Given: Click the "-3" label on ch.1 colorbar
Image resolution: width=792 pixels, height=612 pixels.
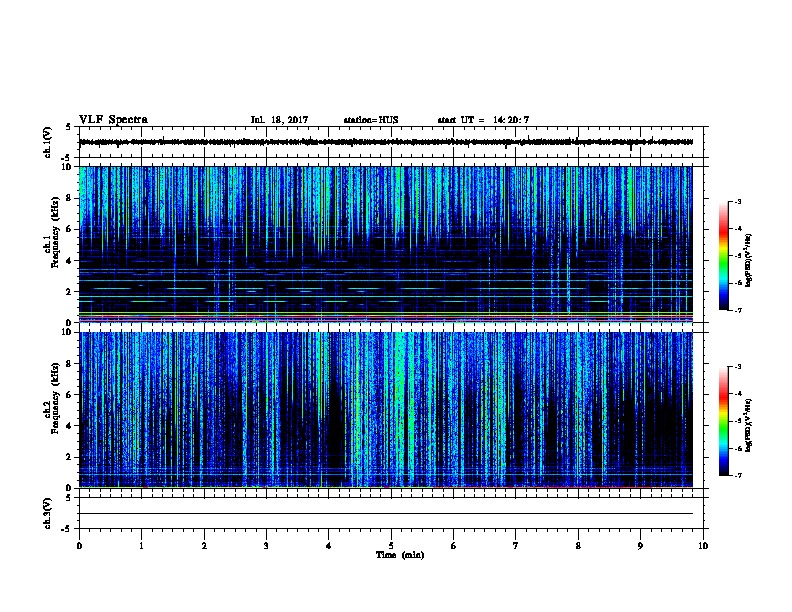Looking at the screenshot, I should [x=737, y=201].
